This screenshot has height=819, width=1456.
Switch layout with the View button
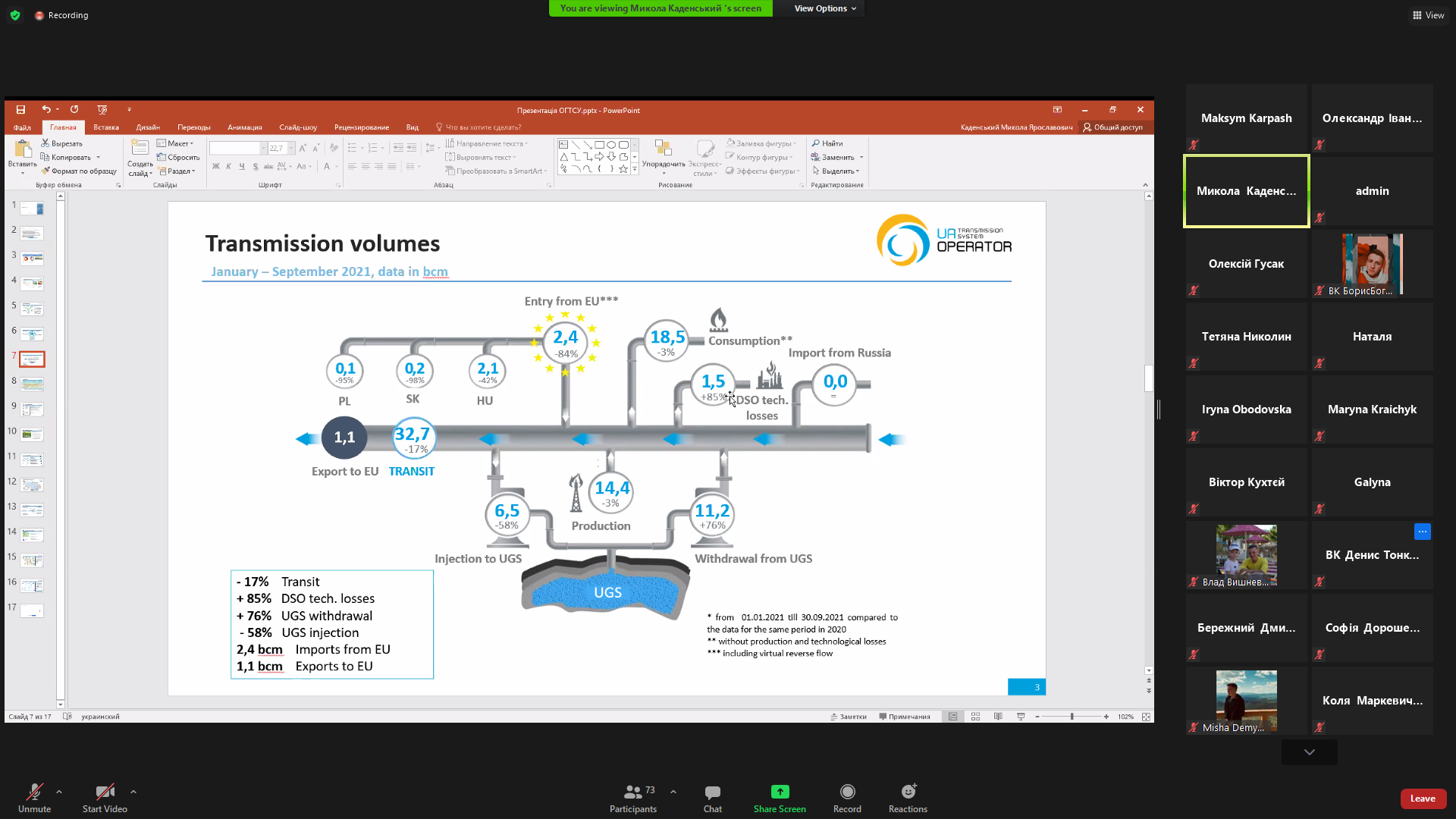click(1428, 15)
